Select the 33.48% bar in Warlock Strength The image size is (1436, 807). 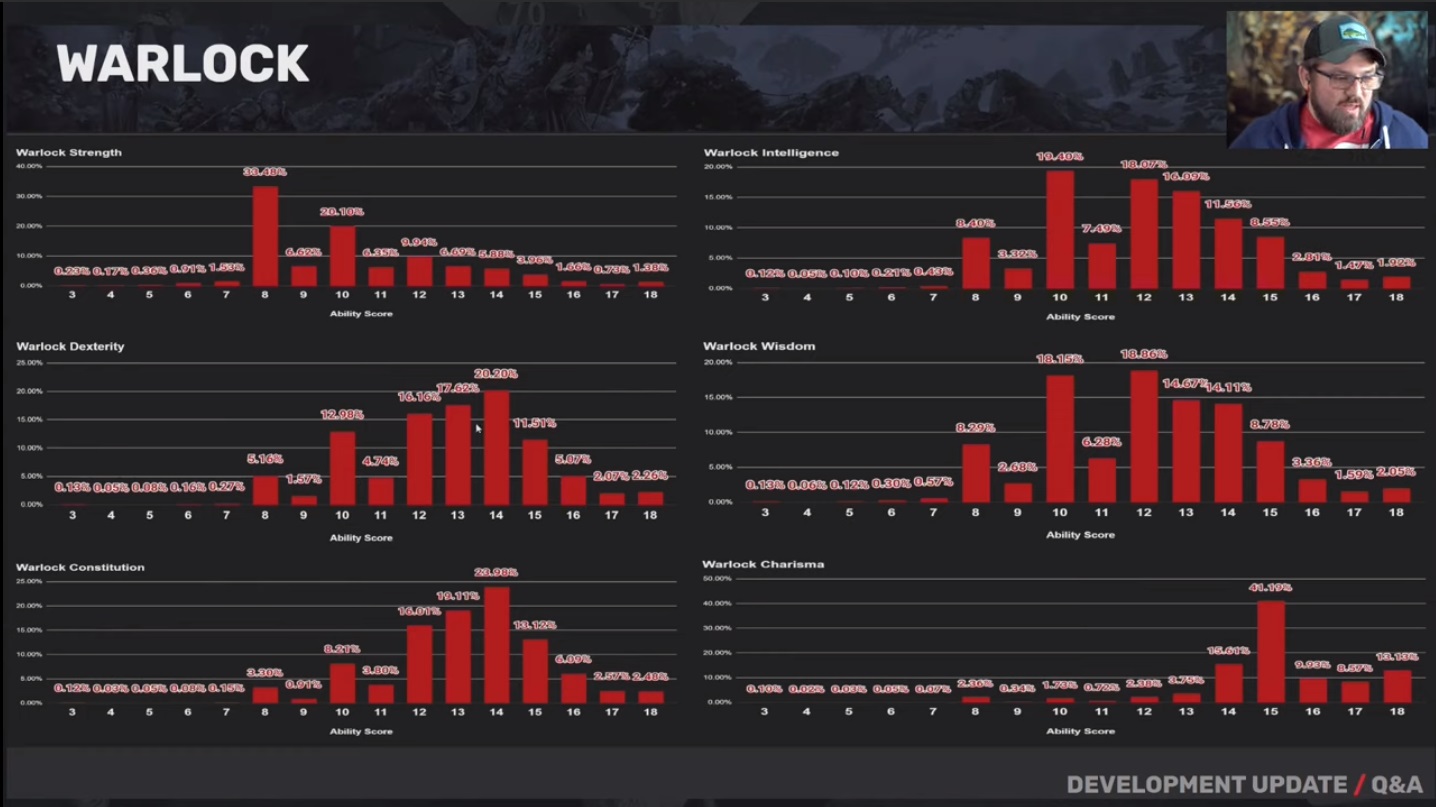[265, 236]
